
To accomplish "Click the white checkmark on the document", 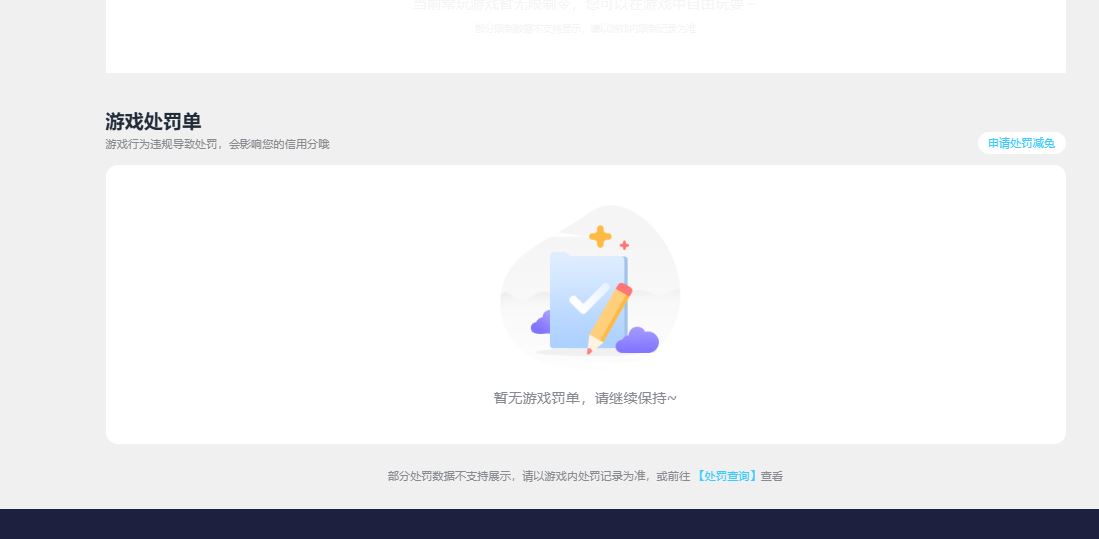I will (588, 298).
